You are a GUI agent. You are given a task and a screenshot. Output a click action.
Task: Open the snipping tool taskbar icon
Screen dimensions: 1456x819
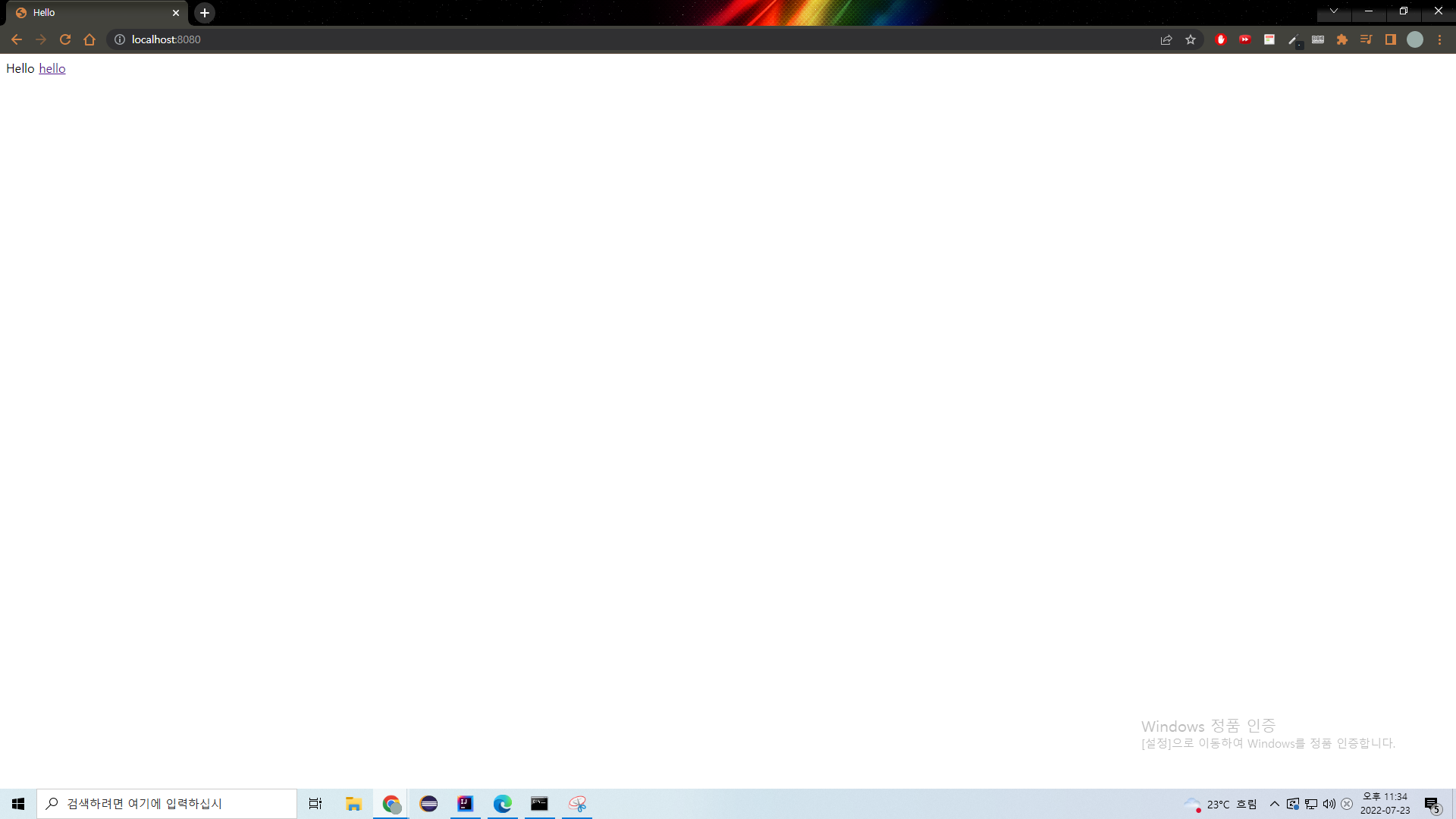577,804
